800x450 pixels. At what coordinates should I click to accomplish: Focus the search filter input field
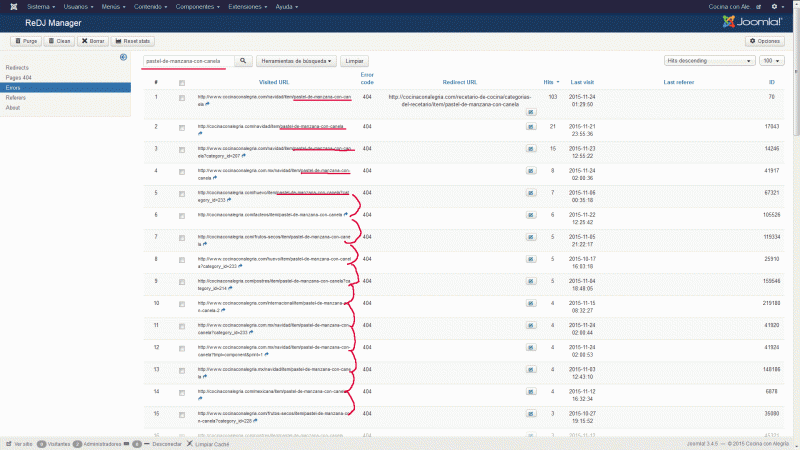tap(188, 61)
